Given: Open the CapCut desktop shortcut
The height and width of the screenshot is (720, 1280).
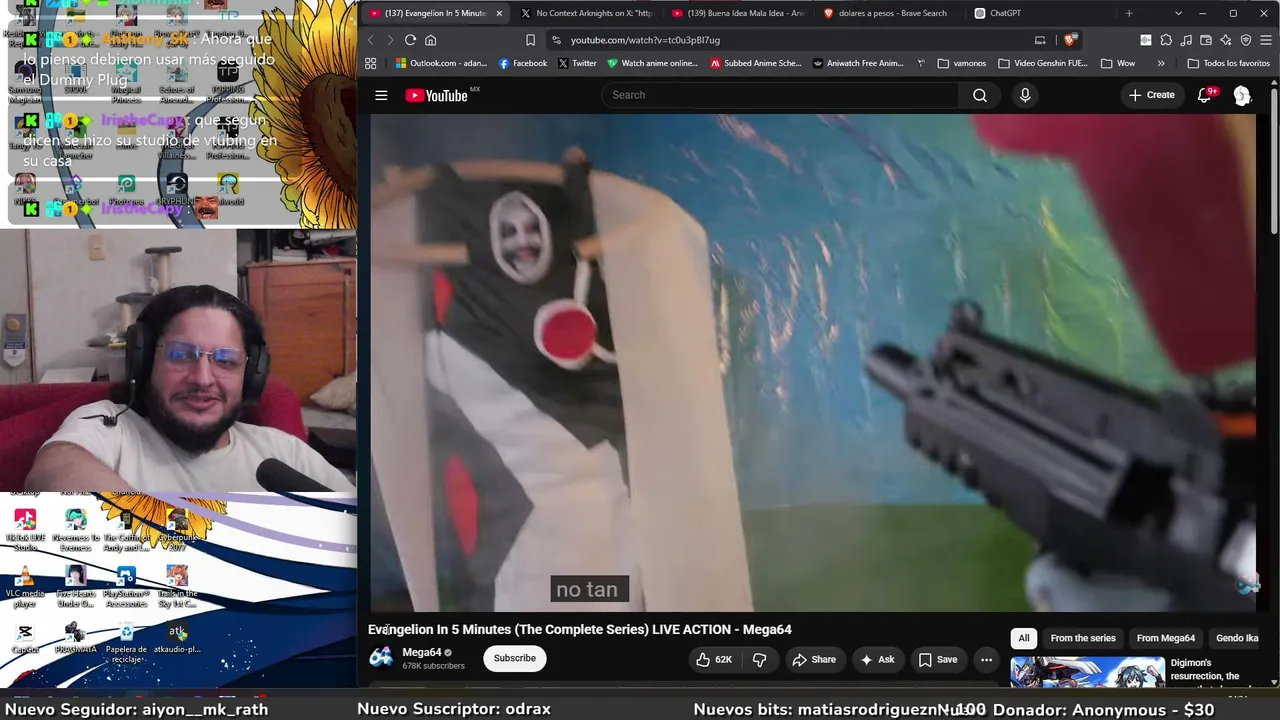Looking at the screenshot, I should [25, 638].
